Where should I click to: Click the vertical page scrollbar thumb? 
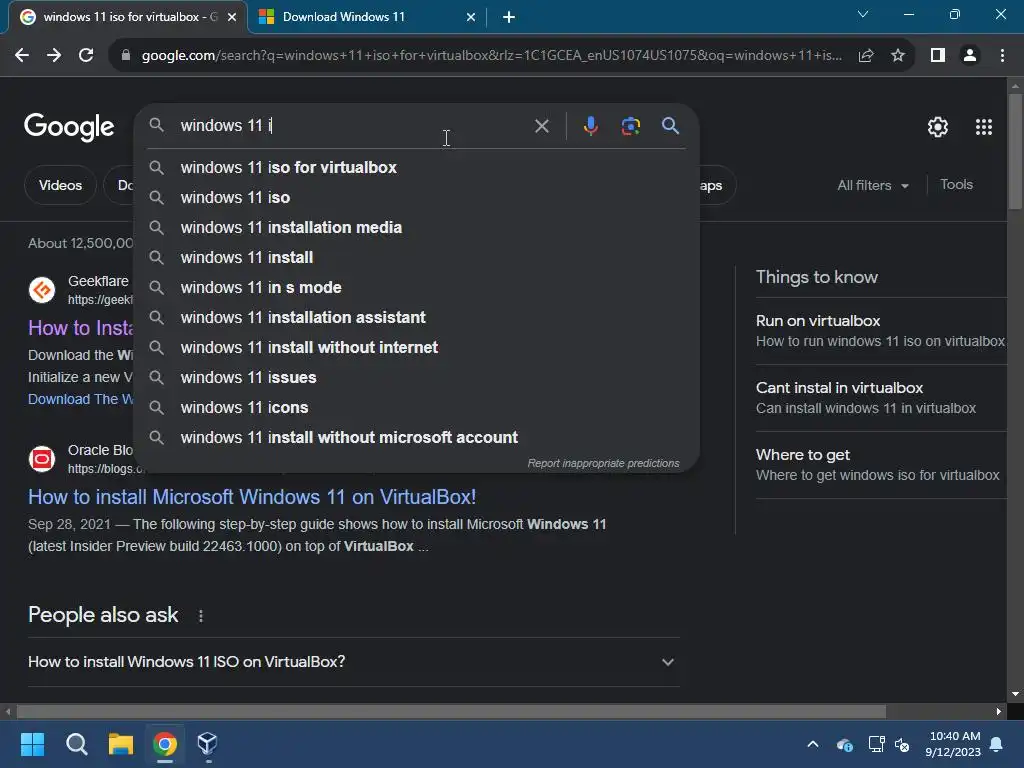point(1015,152)
